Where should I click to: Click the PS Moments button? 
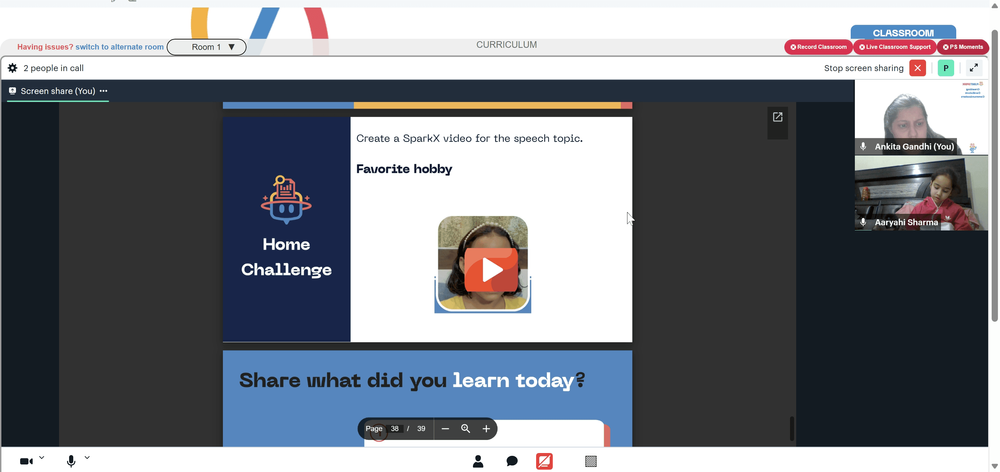[962, 47]
